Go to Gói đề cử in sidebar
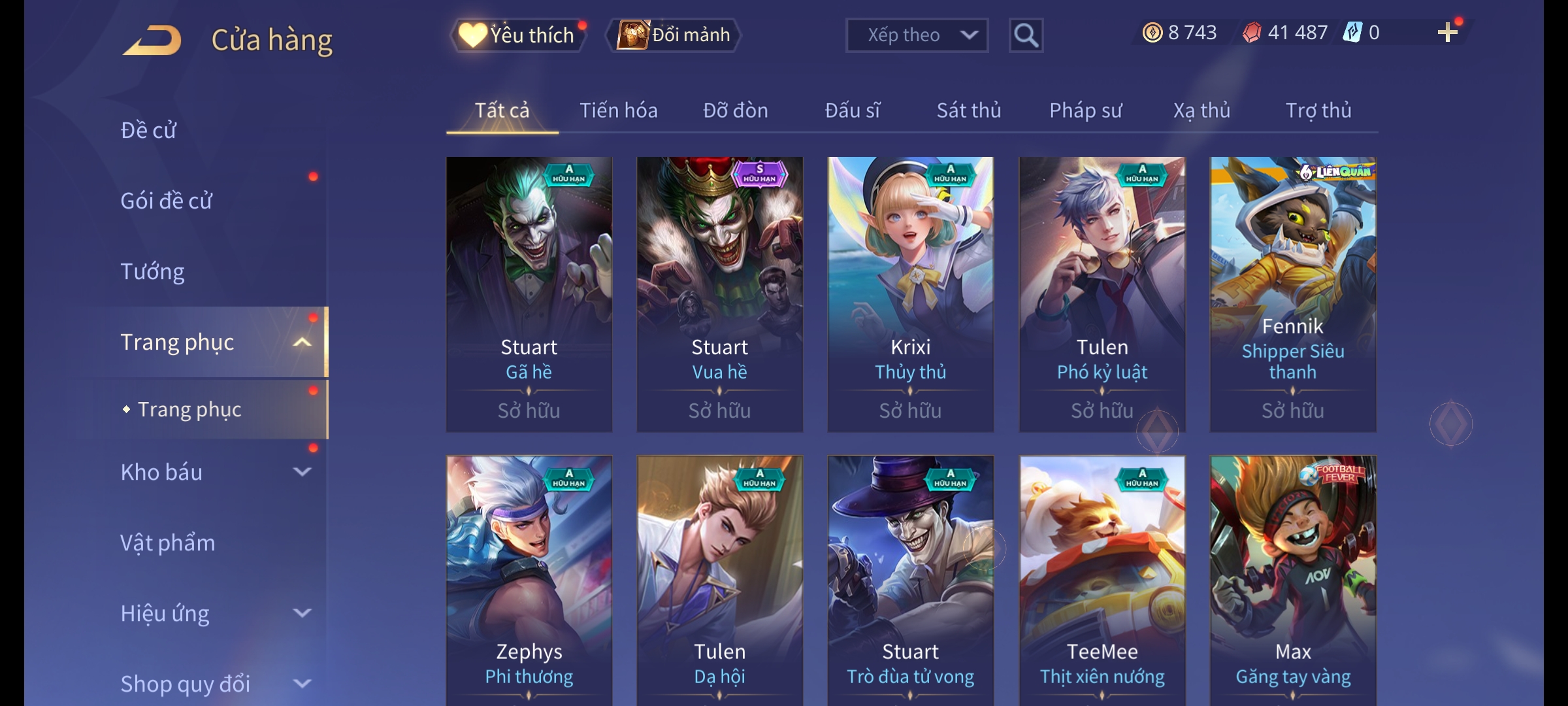 pyautogui.click(x=167, y=201)
